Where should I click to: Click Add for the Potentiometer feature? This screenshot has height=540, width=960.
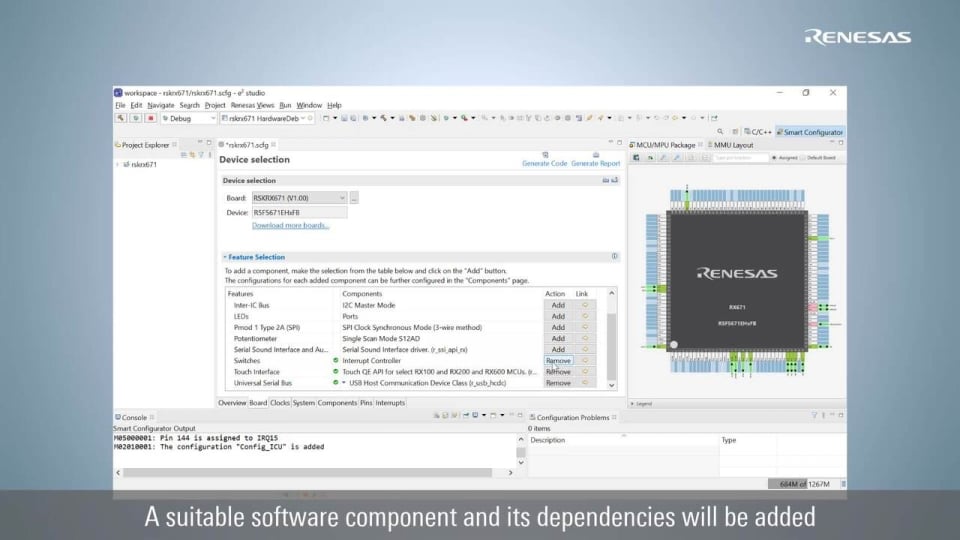click(558, 338)
